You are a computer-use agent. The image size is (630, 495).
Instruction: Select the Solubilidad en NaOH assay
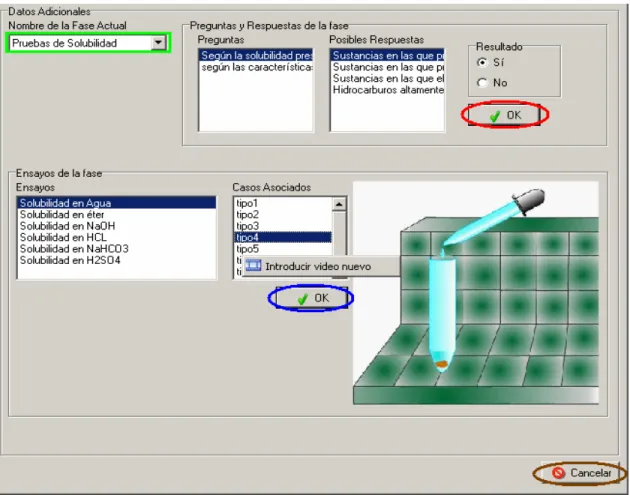[117, 226]
